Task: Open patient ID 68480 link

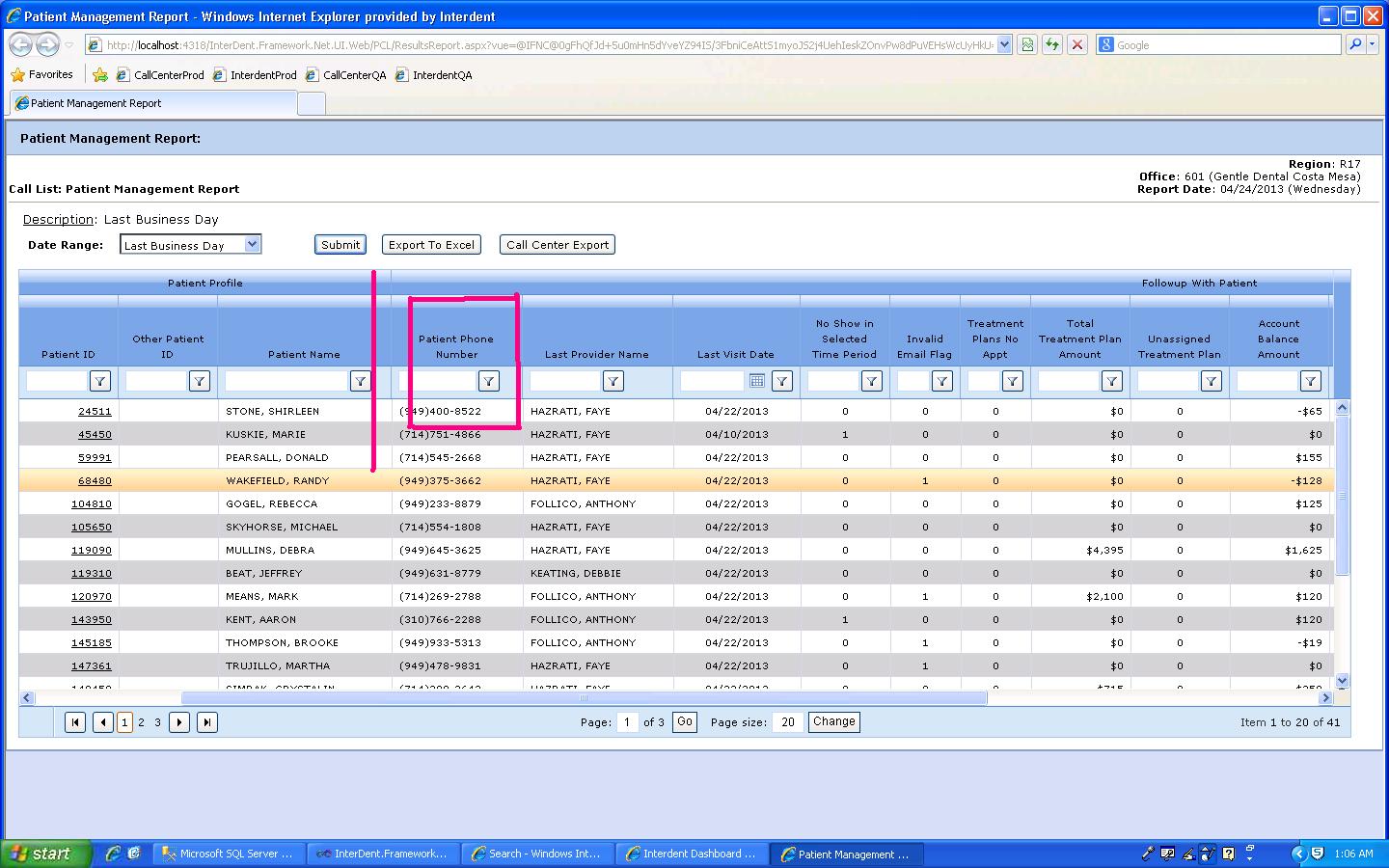Action: [95, 480]
